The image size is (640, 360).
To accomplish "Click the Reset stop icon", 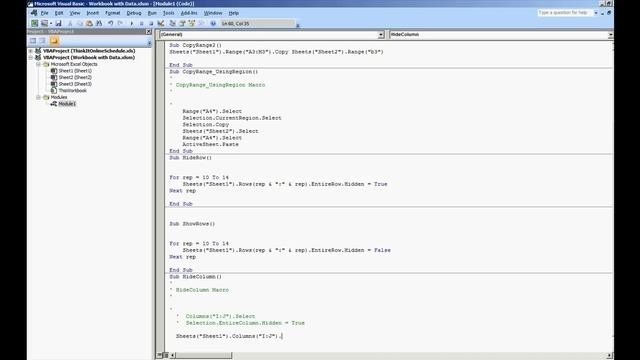I will point(151,24).
